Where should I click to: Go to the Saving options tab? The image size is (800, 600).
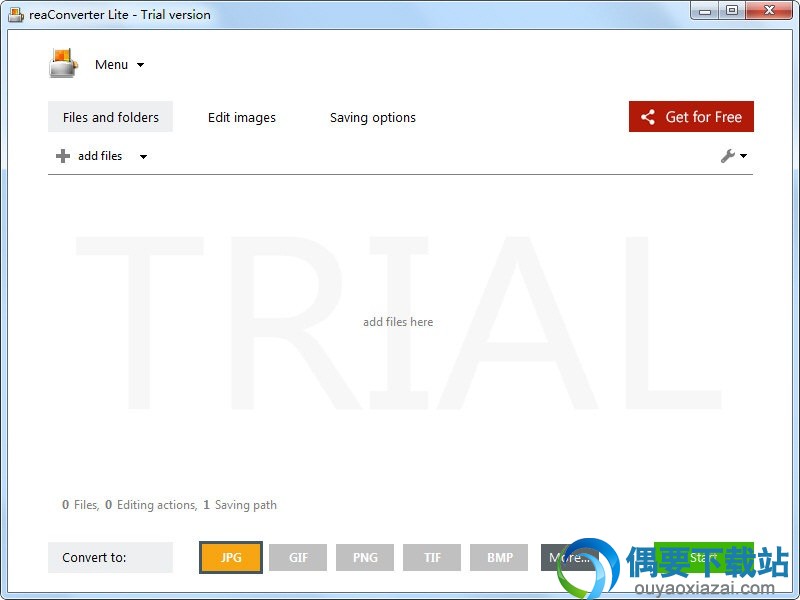pos(372,117)
